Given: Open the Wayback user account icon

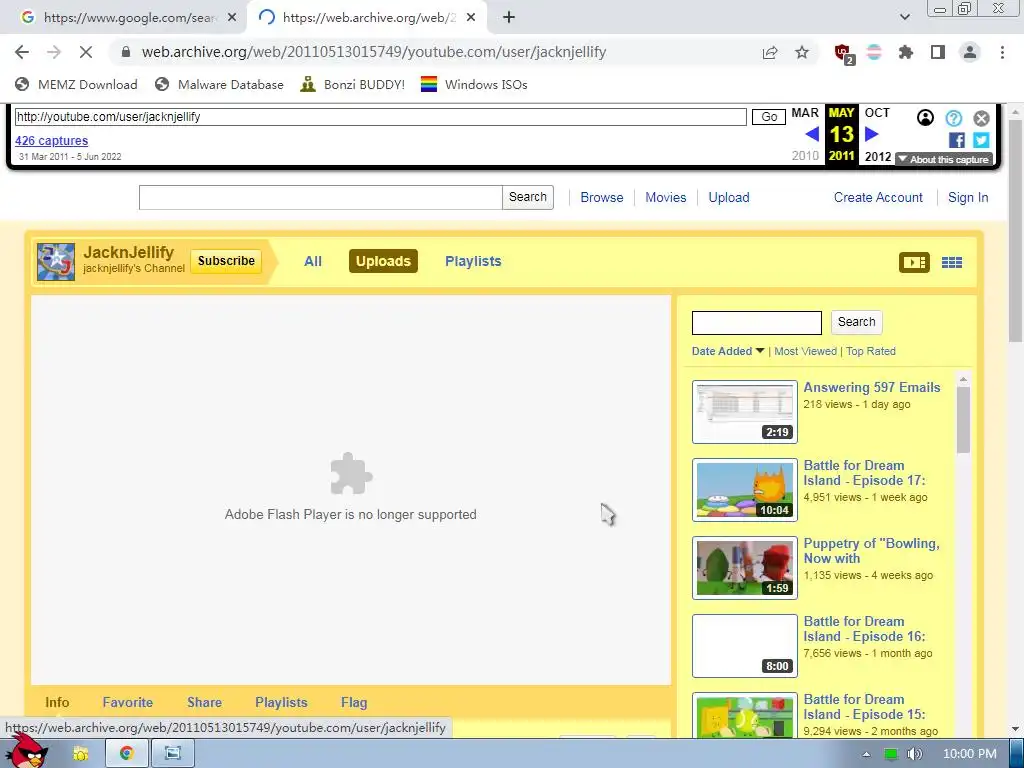Looking at the screenshot, I should coord(925,118).
